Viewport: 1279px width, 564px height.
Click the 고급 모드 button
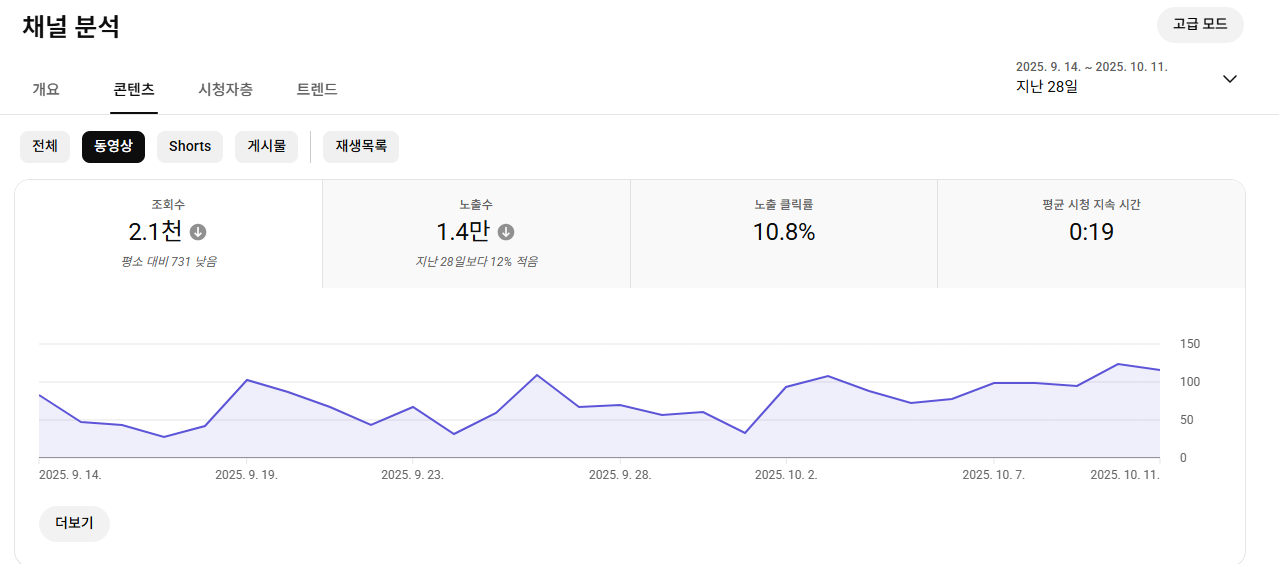[x=1200, y=25]
